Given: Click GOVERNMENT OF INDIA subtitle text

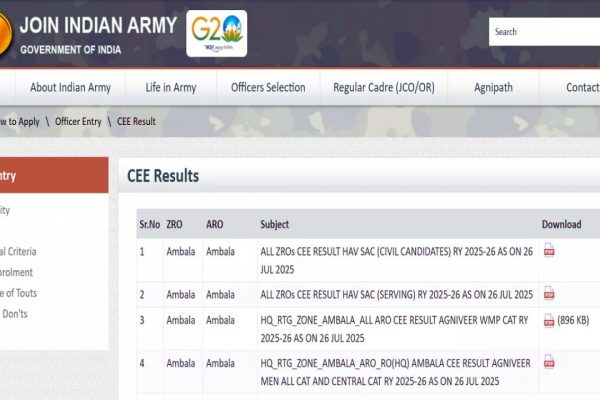Looking at the screenshot, I should tap(70, 49).
